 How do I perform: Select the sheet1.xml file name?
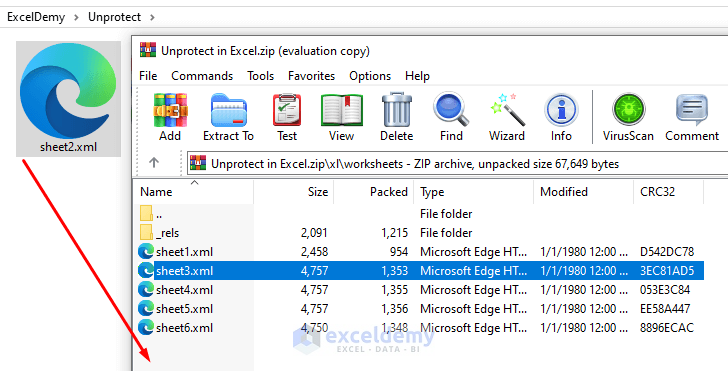click(185, 252)
